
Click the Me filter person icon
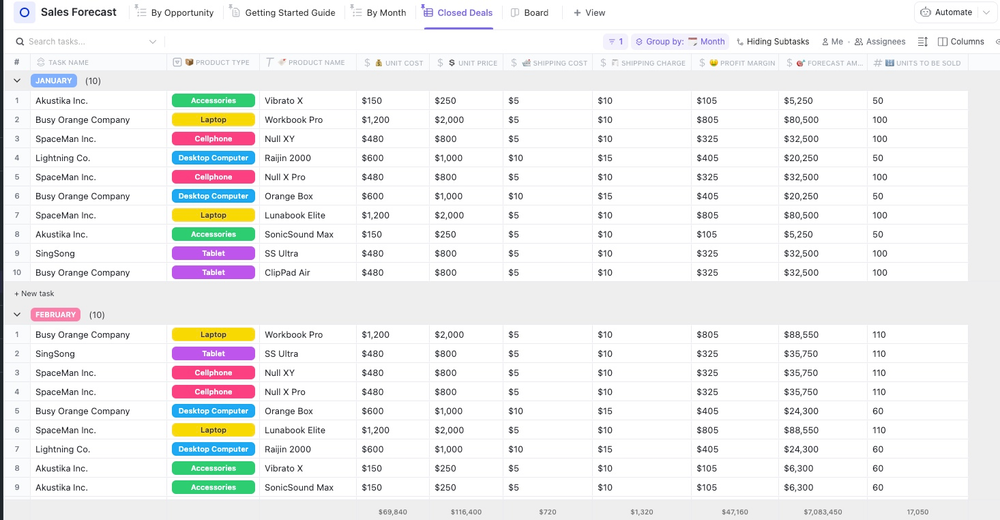click(826, 42)
